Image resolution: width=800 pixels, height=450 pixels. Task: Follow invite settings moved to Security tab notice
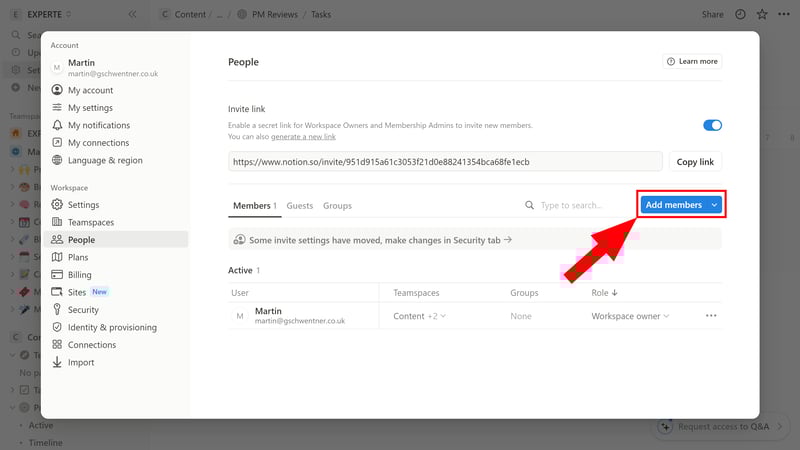(474, 240)
